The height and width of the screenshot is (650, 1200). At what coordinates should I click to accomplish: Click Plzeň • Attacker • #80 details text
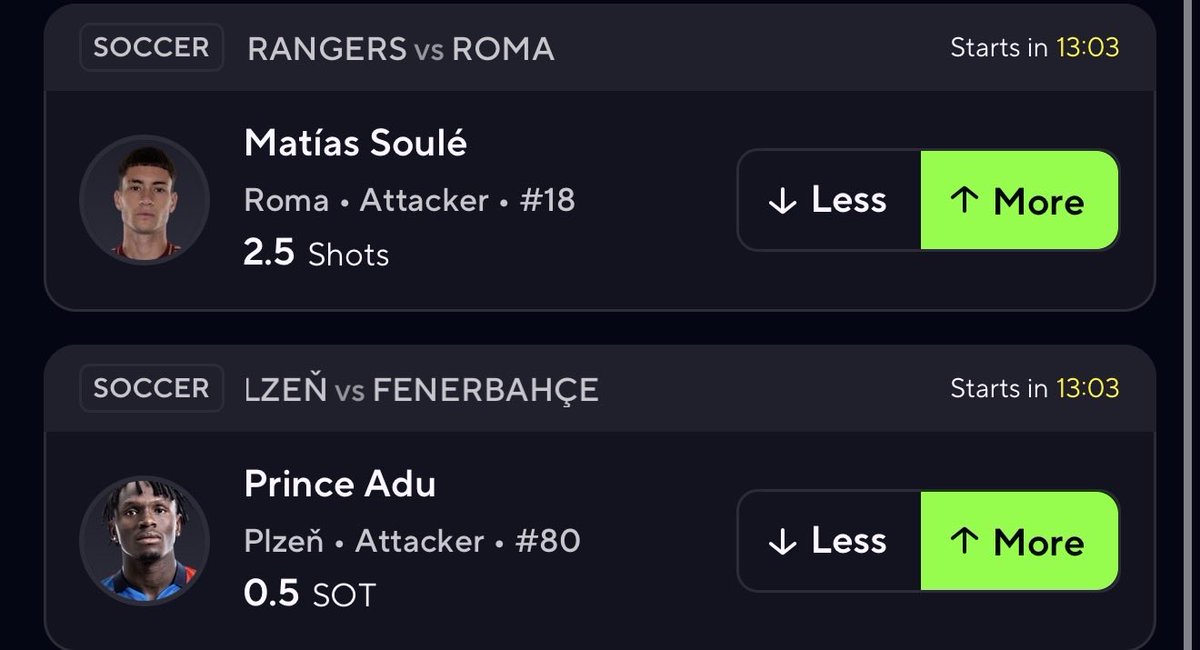coord(412,541)
